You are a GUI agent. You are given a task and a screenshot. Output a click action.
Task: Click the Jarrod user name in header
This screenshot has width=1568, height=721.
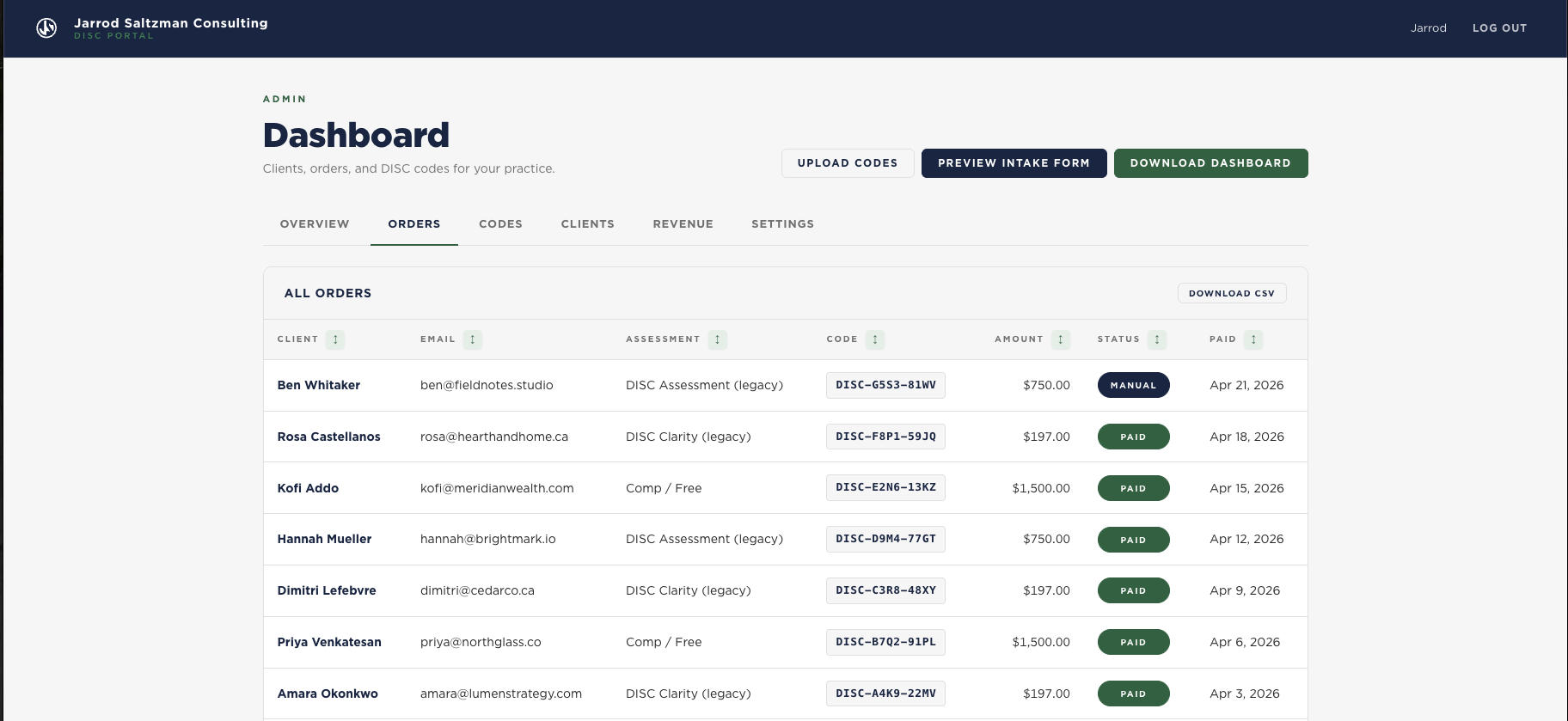1429,28
